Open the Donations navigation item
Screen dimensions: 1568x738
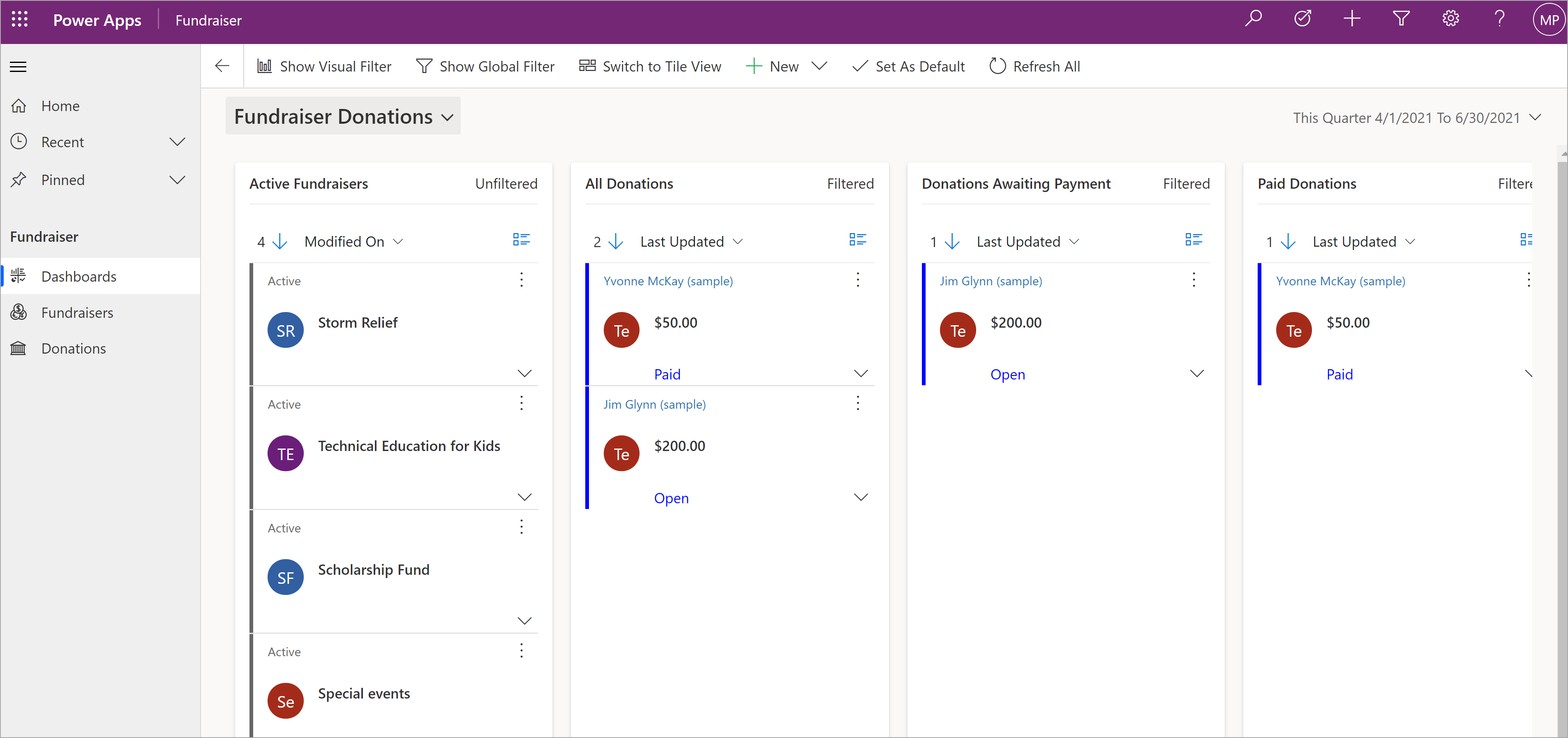tap(73, 348)
